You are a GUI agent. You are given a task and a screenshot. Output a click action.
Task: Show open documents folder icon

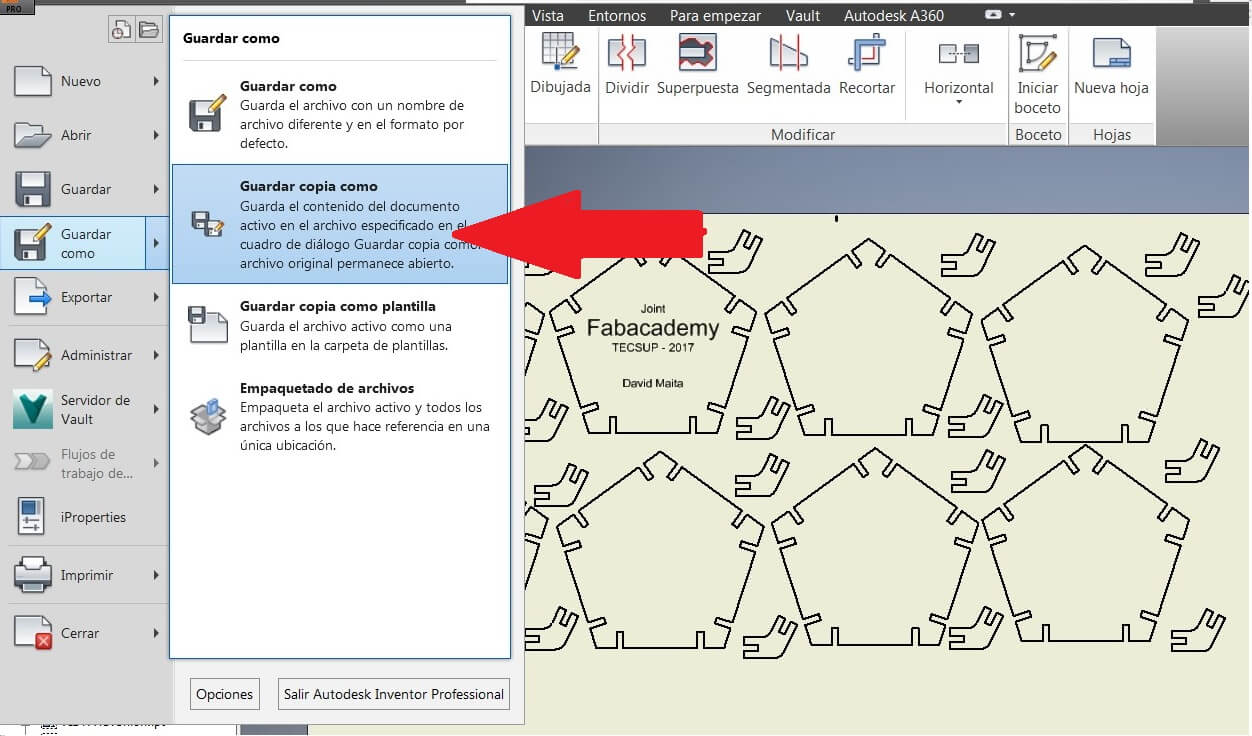[148, 30]
